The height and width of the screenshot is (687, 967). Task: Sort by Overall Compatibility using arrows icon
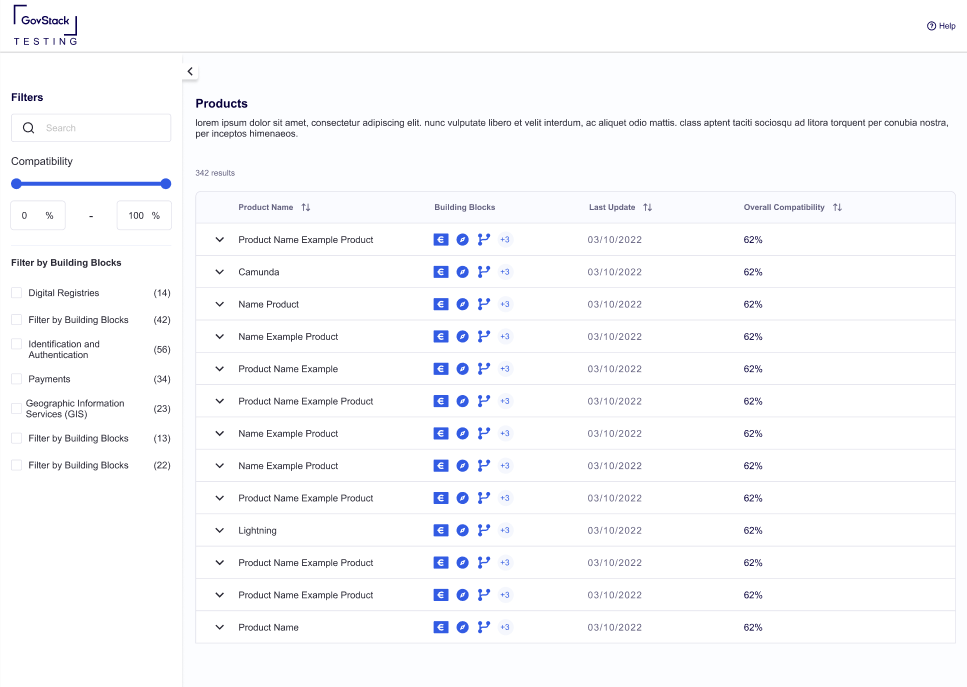[x=837, y=207]
